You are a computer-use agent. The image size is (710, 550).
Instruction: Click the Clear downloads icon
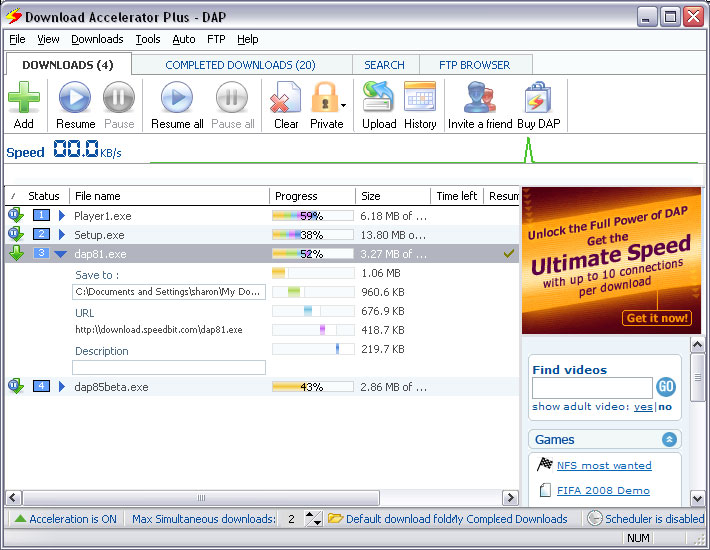tap(286, 99)
